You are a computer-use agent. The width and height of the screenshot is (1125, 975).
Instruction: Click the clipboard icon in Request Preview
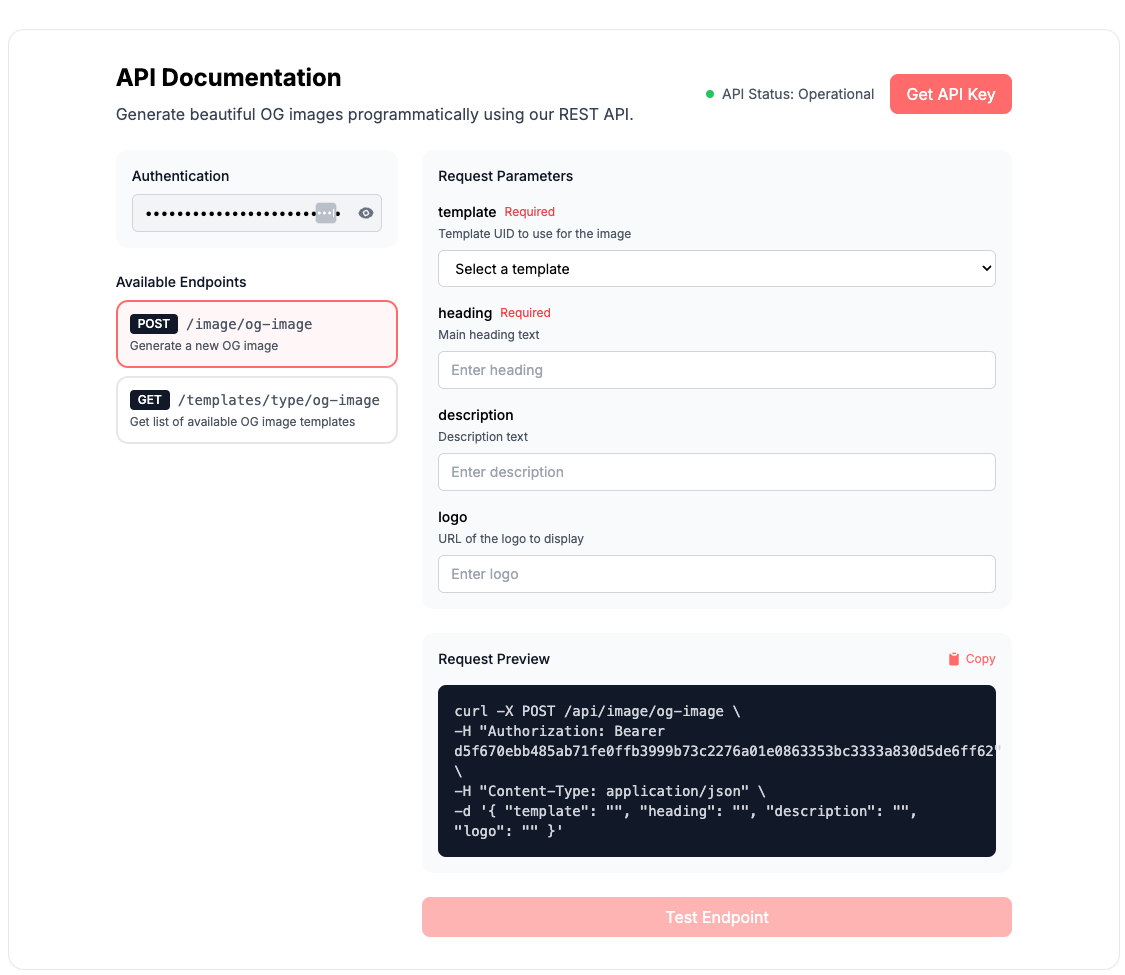pyautogui.click(x=954, y=659)
